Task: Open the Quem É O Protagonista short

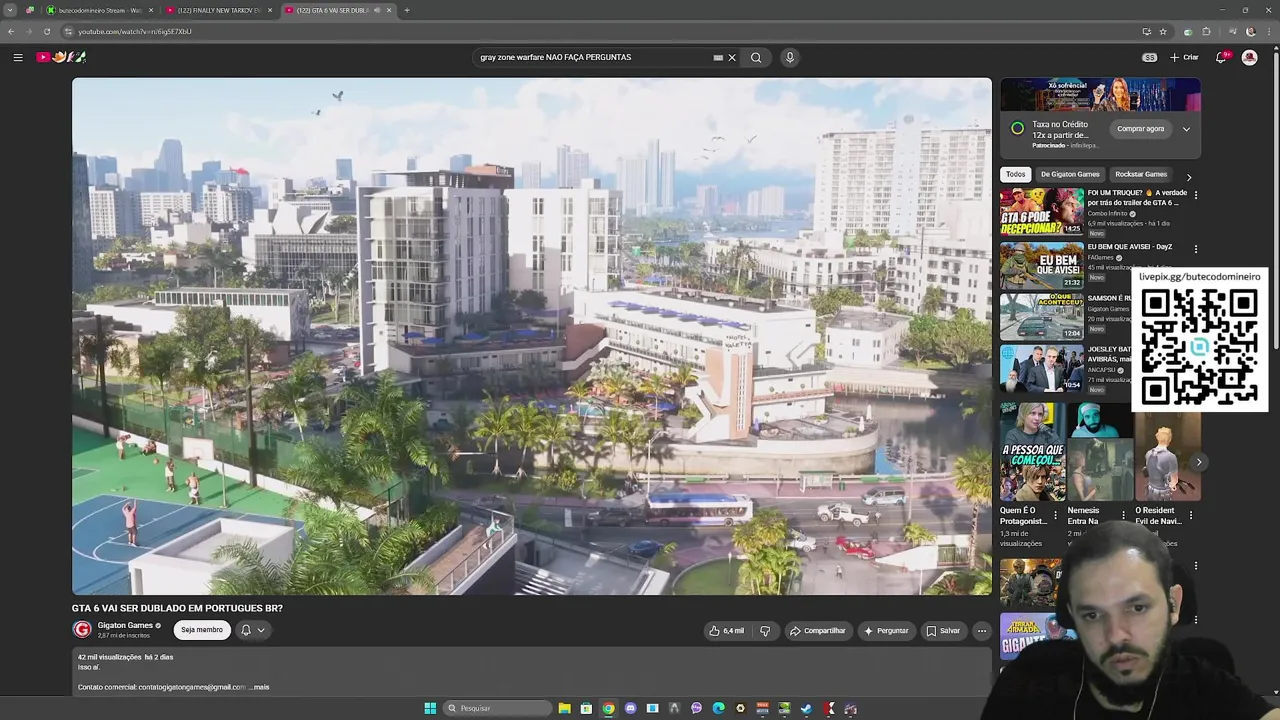Action: pyautogui.click(x=1032, y=452)
